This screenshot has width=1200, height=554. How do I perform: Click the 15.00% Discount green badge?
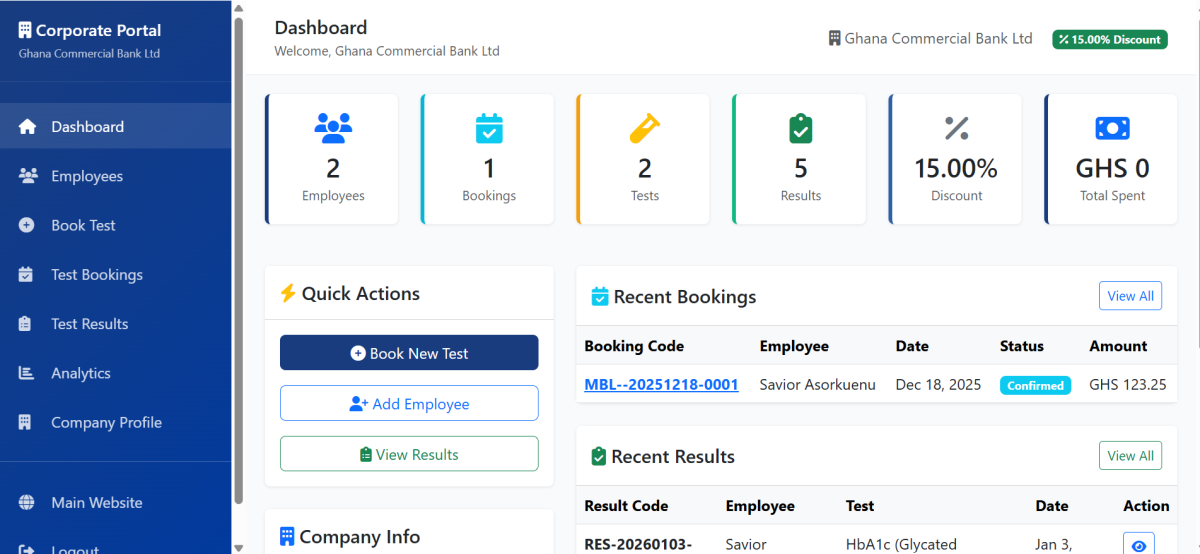click(1110, 39)
